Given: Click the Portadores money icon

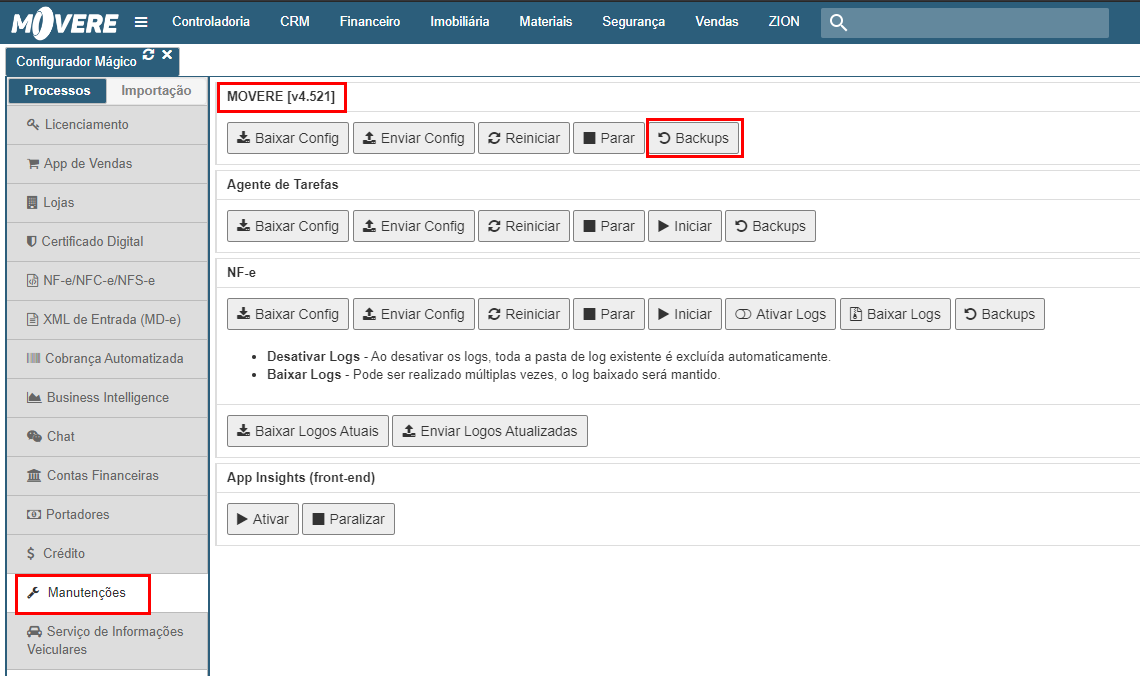Looking at the screenshot, I should (x=33, y=515).
